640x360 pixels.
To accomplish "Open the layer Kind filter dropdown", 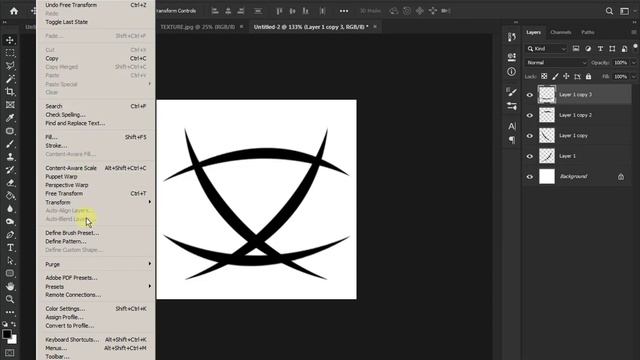I will point(547,49).
